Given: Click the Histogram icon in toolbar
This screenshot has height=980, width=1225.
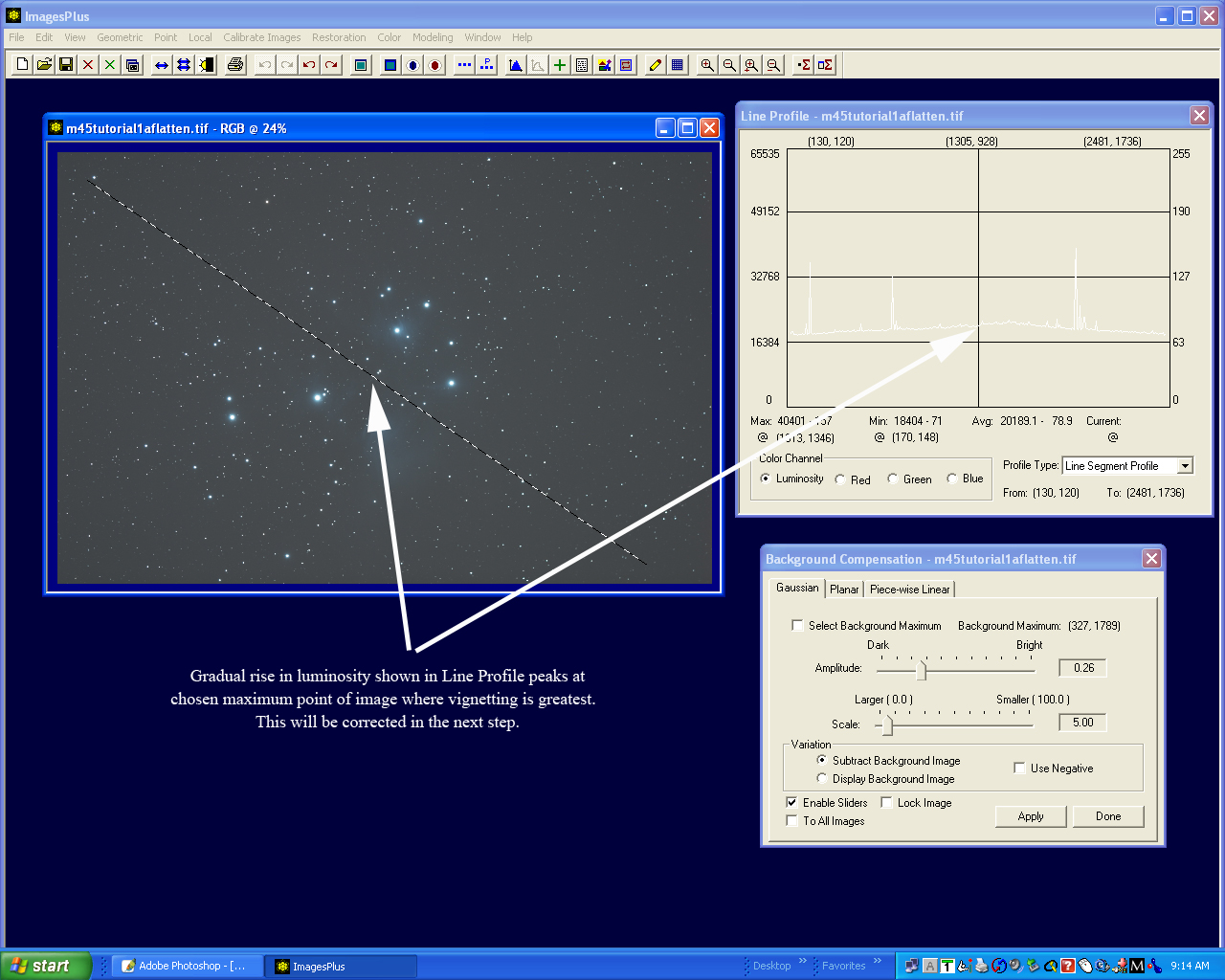Looking at the screenshot, I should pyautogui.click(x=516, y=65).
